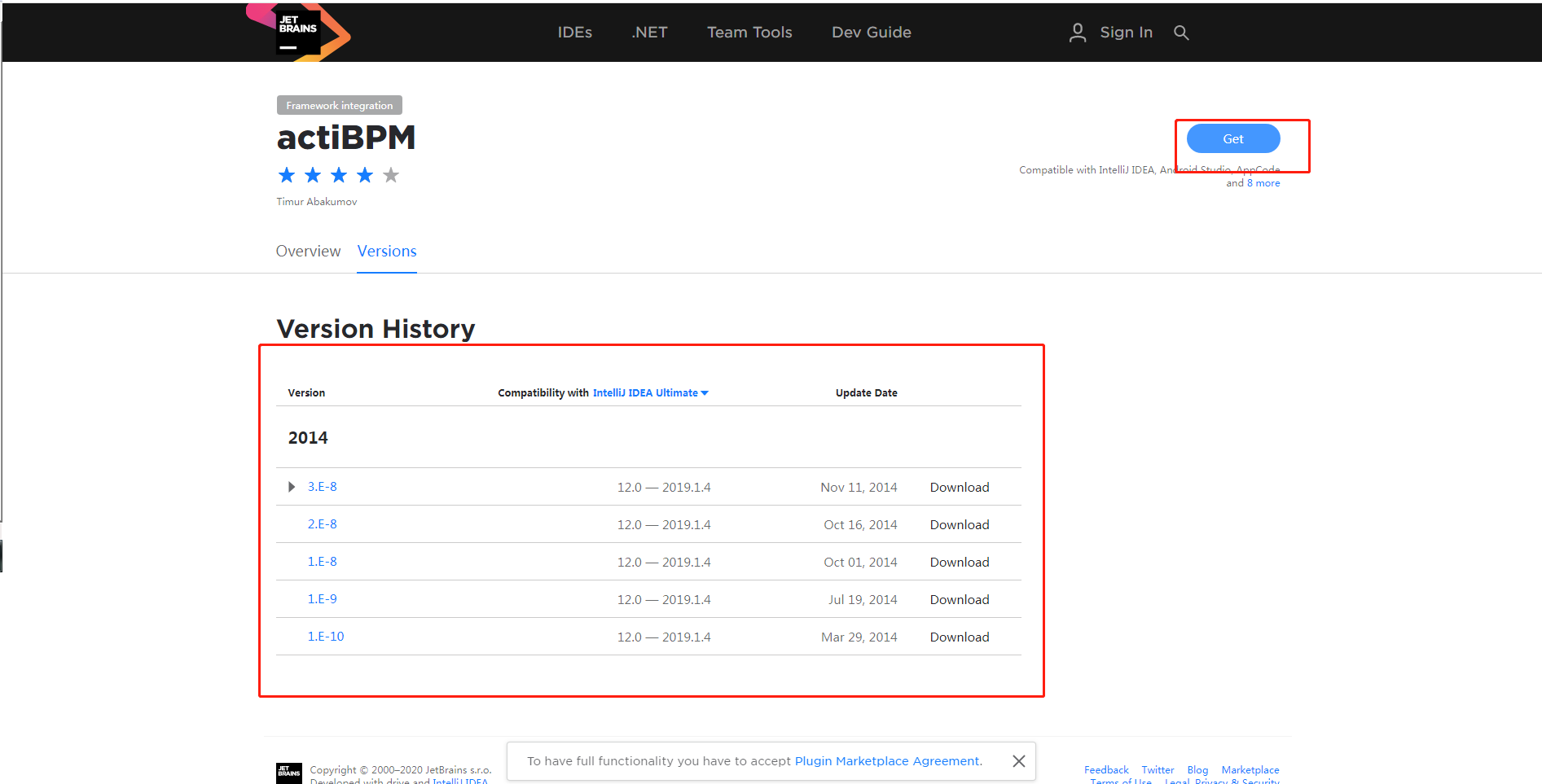Click the Version History heading

click(x=376, y=329)
